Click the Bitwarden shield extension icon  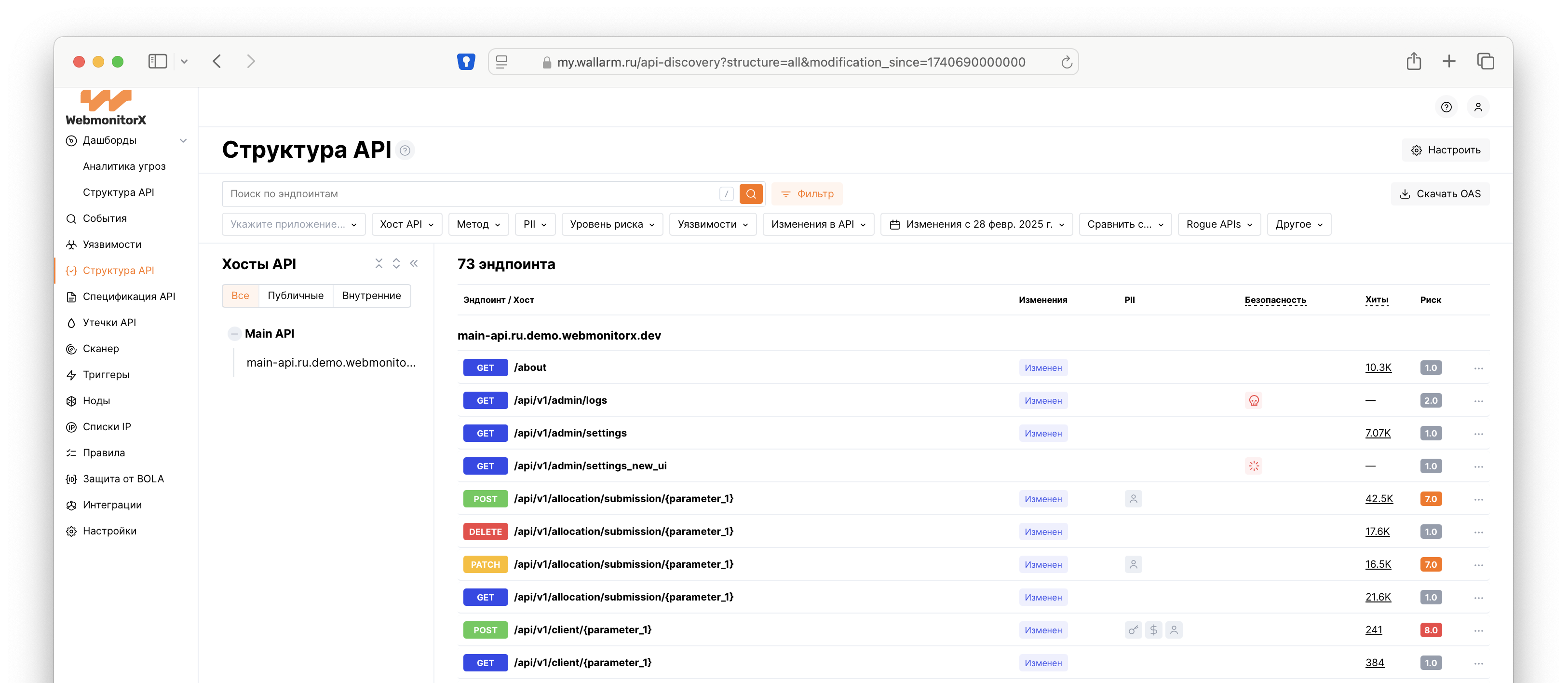466,61
